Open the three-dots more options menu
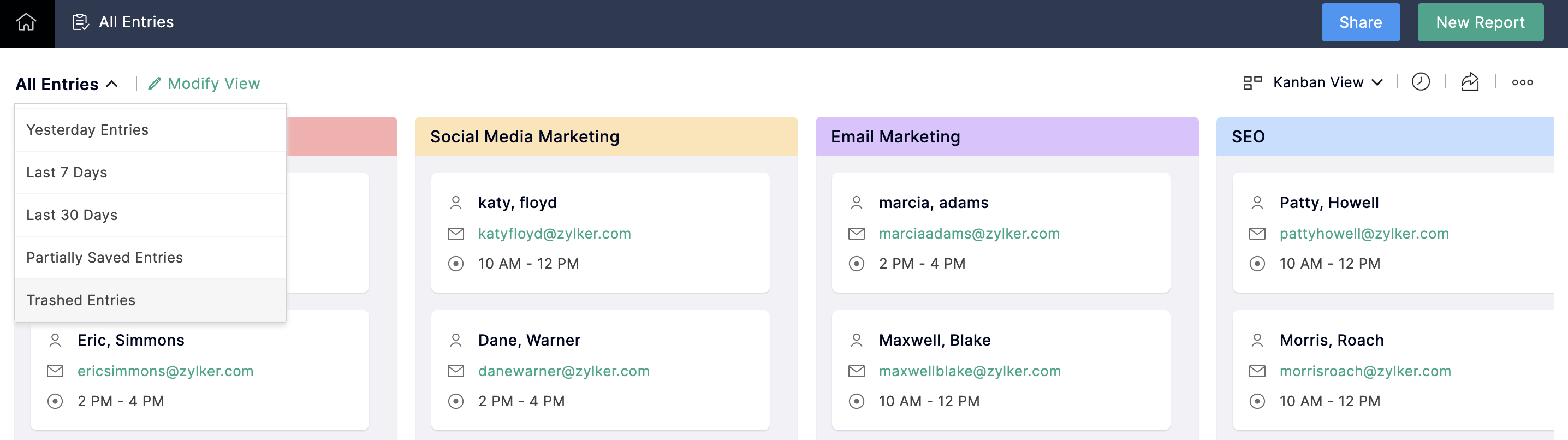The width and height of the screenshot is (1568, 440). (x=1522, y=83)
